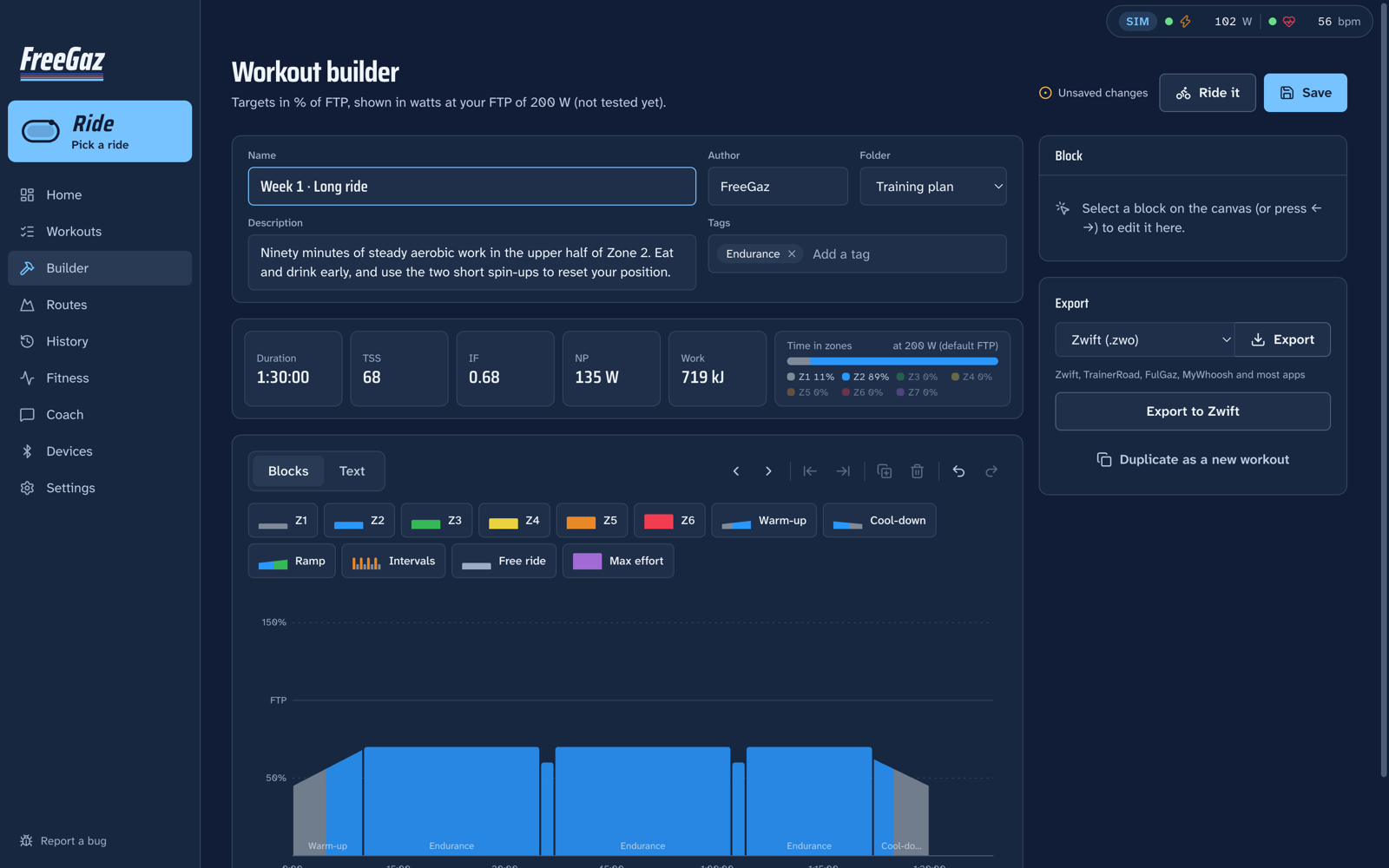Click Duplicate as a new workout
This screenshot has height=868, width=1389.
[1193, 459]
